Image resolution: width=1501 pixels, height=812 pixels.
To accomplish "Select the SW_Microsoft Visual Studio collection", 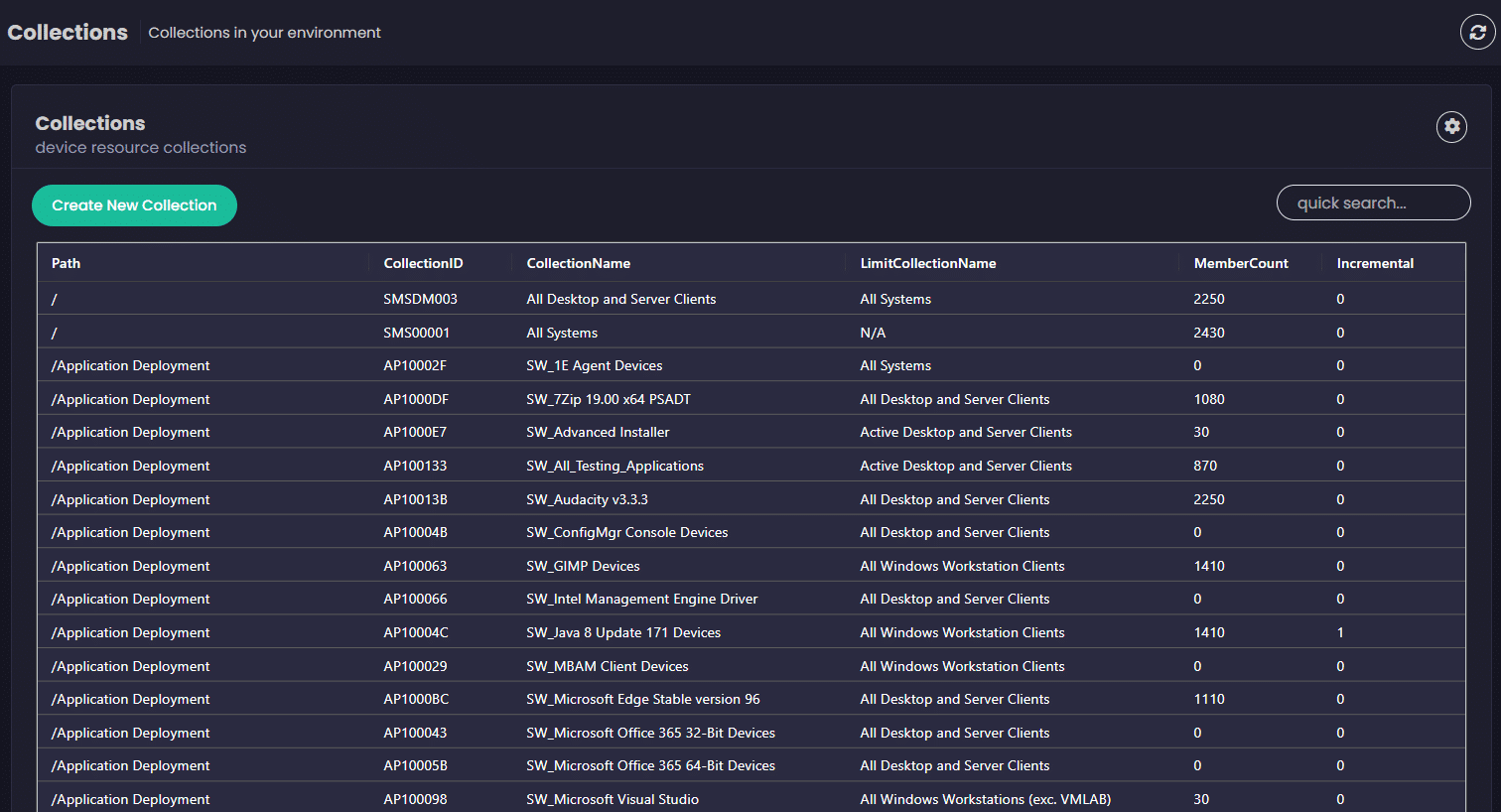I will 612,799.
